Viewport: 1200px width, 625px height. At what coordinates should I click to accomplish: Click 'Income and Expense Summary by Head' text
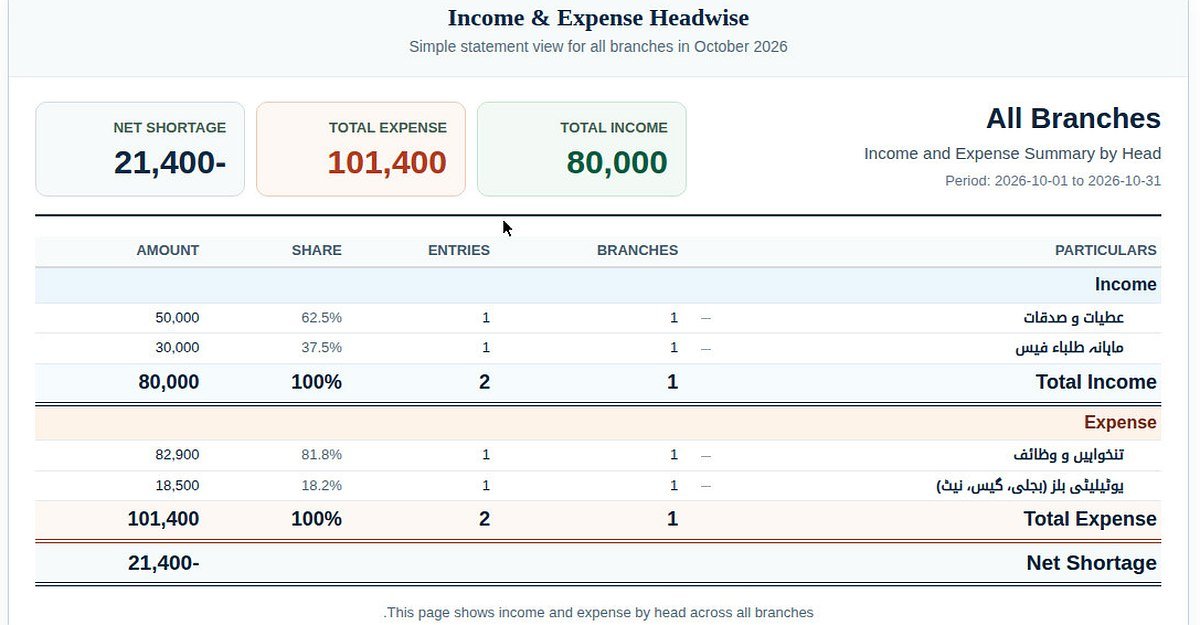click(x=1012, y=154)
